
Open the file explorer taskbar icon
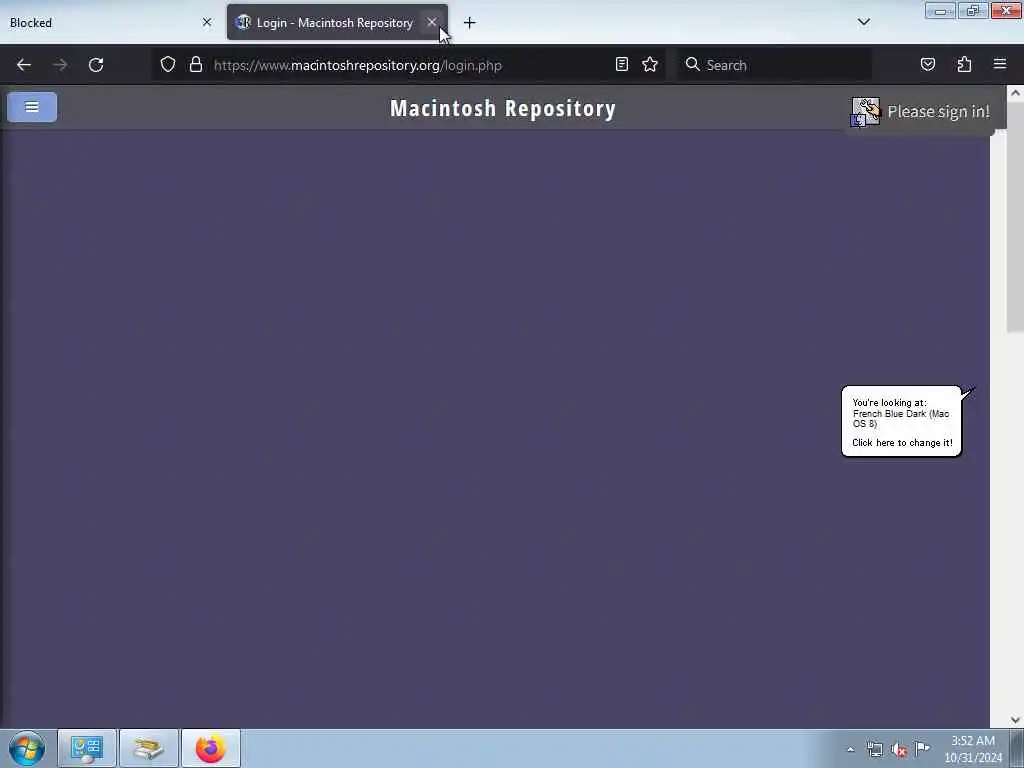(x=148, y=748)
